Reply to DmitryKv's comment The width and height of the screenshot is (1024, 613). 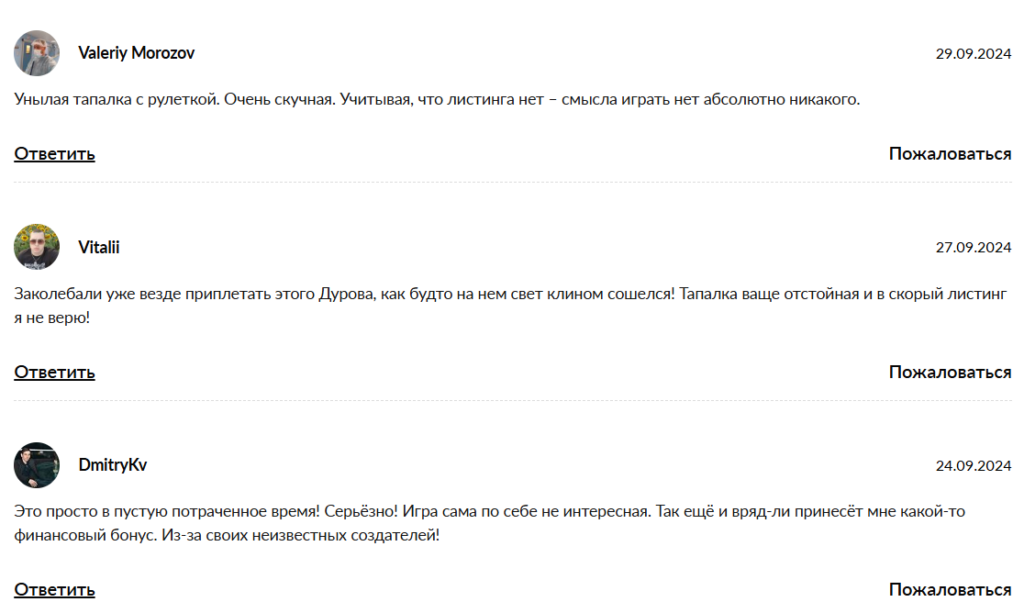pos(55,590)
